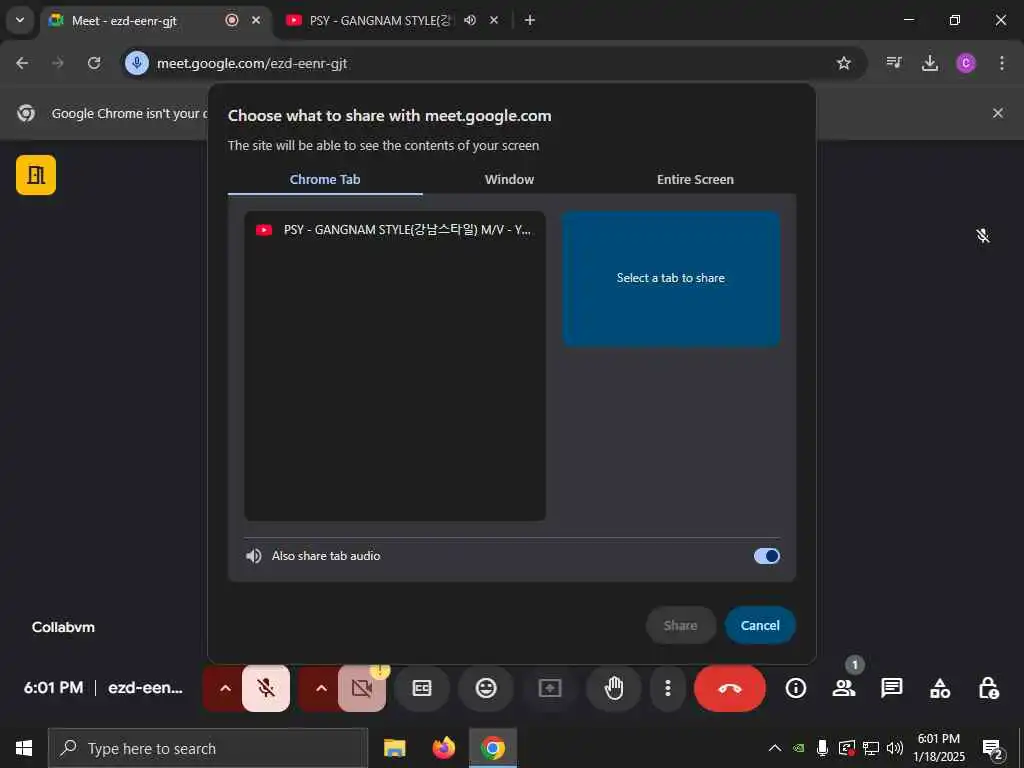The height and width of the screenshot is (768, 1024).
Task: Expand video settings arrow beside camera
Action: tap(321, 688)
